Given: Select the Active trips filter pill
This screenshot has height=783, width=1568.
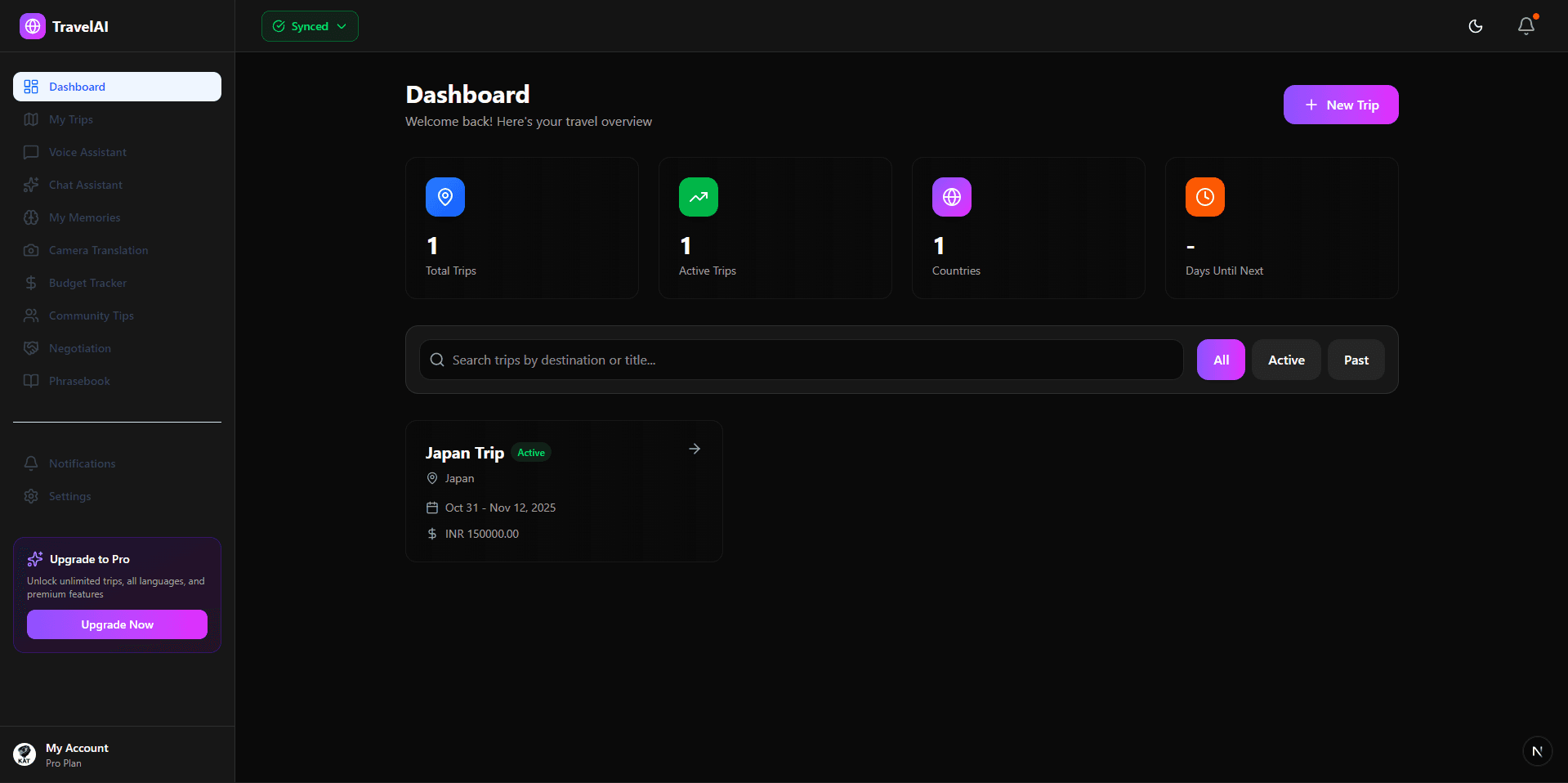Looking at the screenshot, I should [x=1285, y=360].
